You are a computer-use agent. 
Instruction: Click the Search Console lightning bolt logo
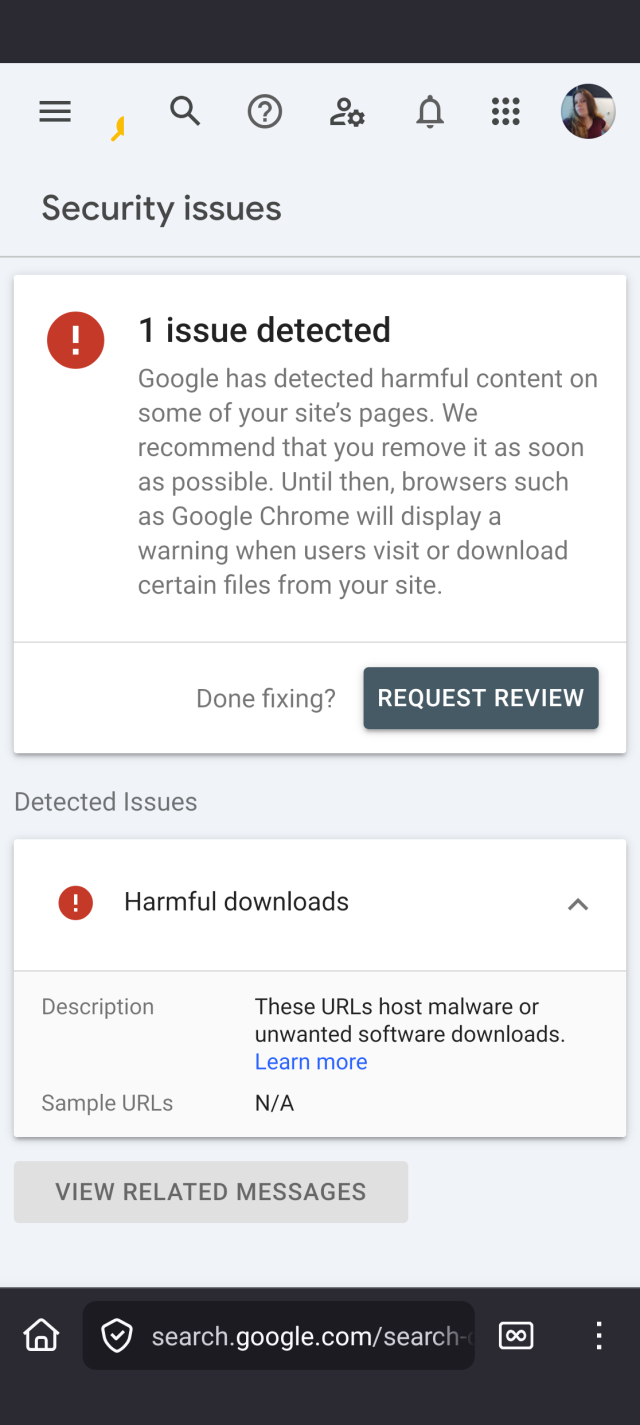[x=119, y=125]
